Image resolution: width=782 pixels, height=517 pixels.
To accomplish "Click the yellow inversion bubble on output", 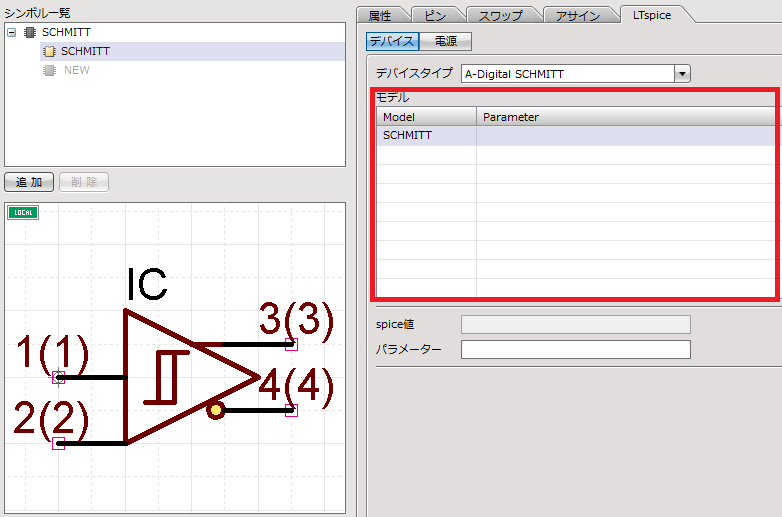I will point(214,410).
